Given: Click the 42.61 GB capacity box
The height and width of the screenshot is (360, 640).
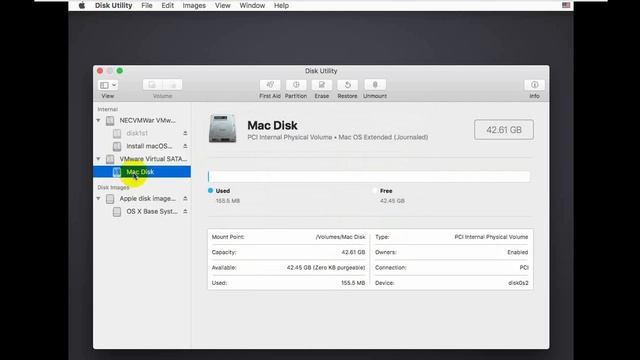Looking at the screenshot, I should 504,130.
